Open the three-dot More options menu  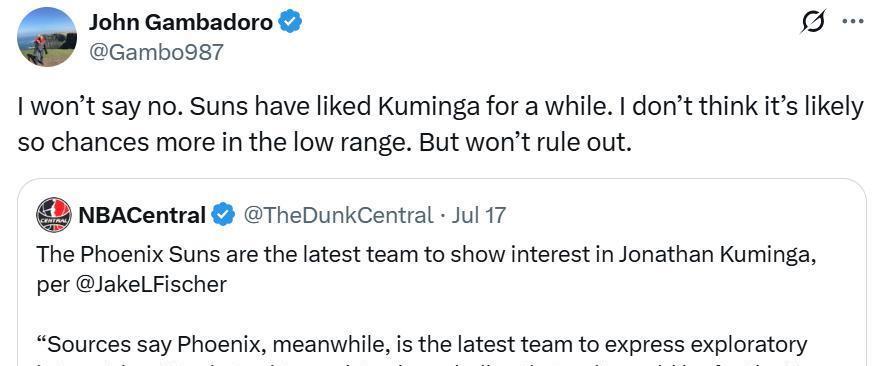point(852,22)
